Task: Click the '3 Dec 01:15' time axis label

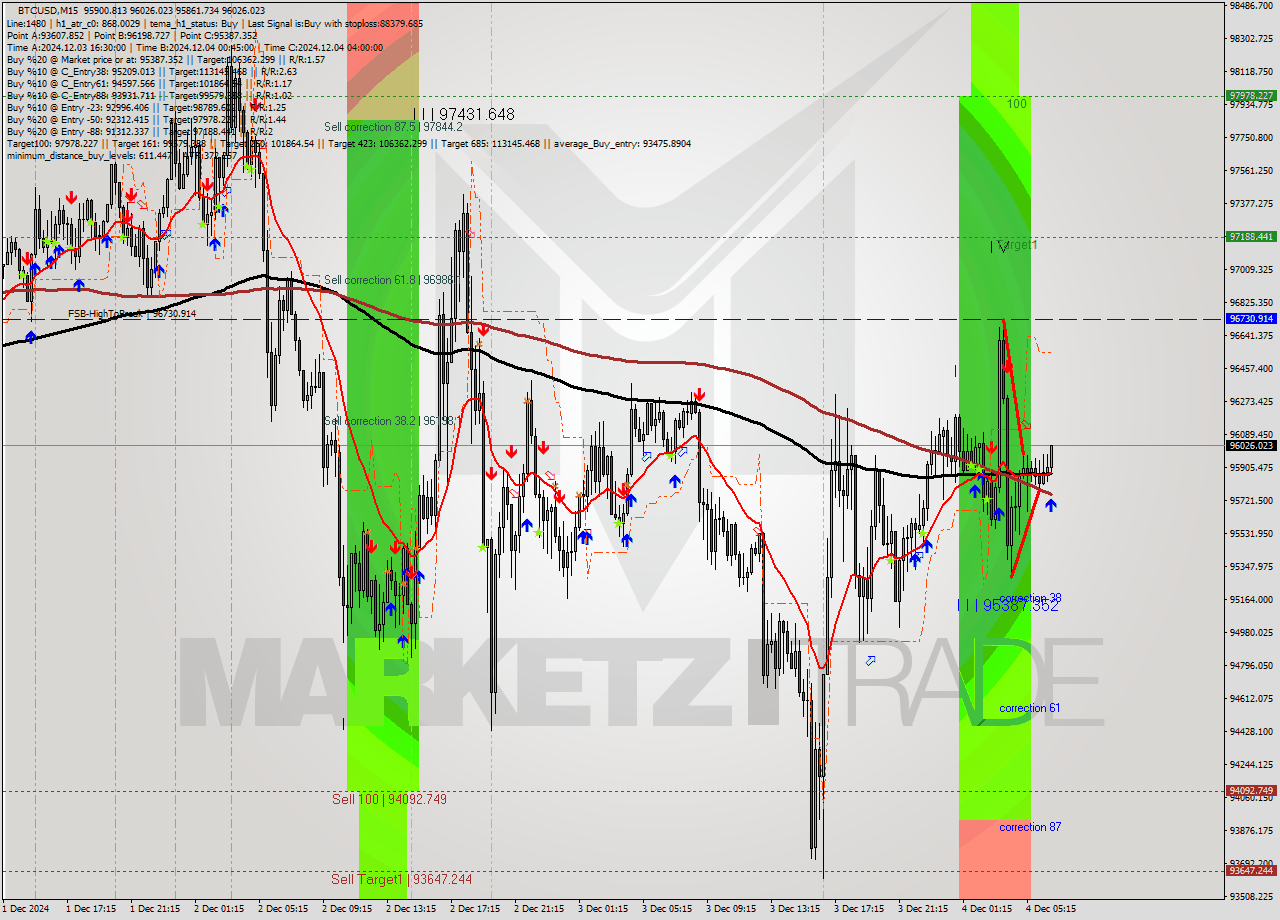Action: pyautogui.click(x=602, y=909)
